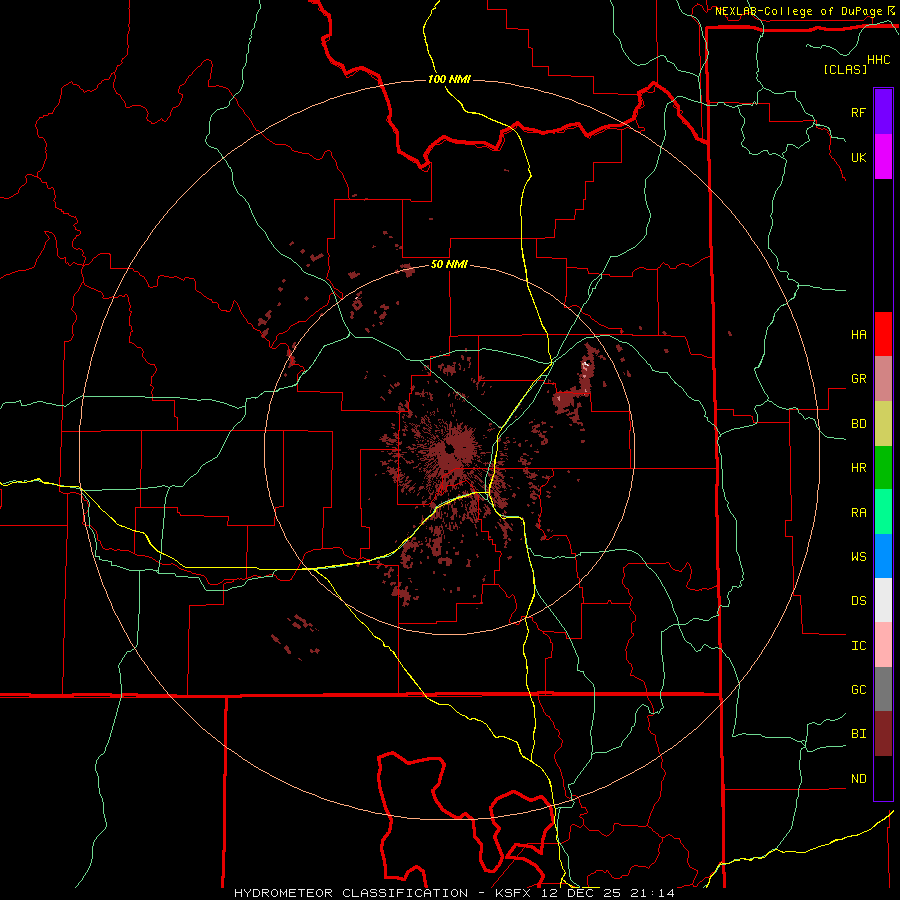900x900 pixels.
Task: Click the RF legend label
Action: tap(858, 112)
